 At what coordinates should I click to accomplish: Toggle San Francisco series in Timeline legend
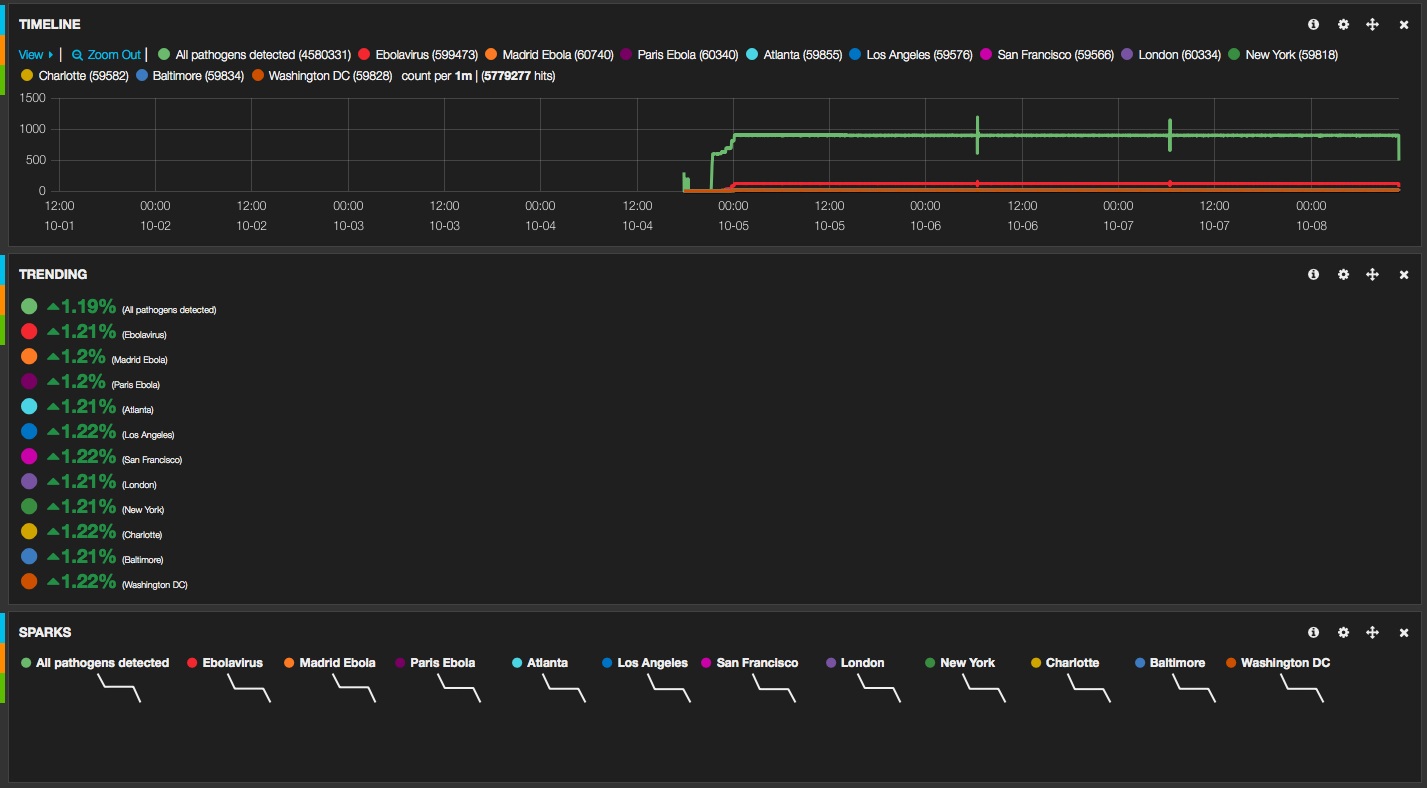pos(1047,55)
